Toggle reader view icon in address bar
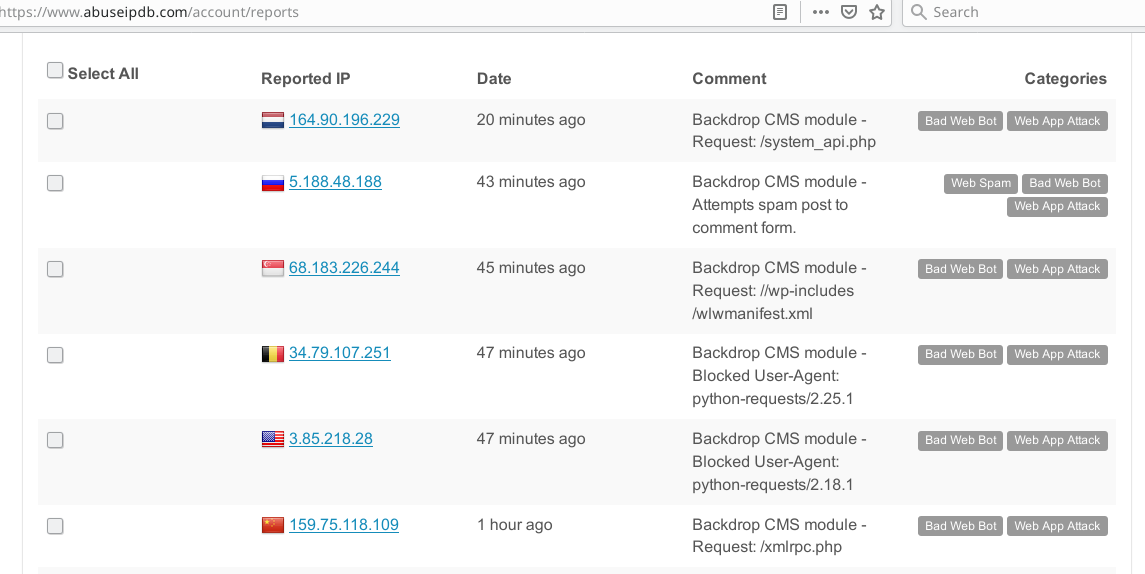The image size is (1145, 574). coord(780,12)
